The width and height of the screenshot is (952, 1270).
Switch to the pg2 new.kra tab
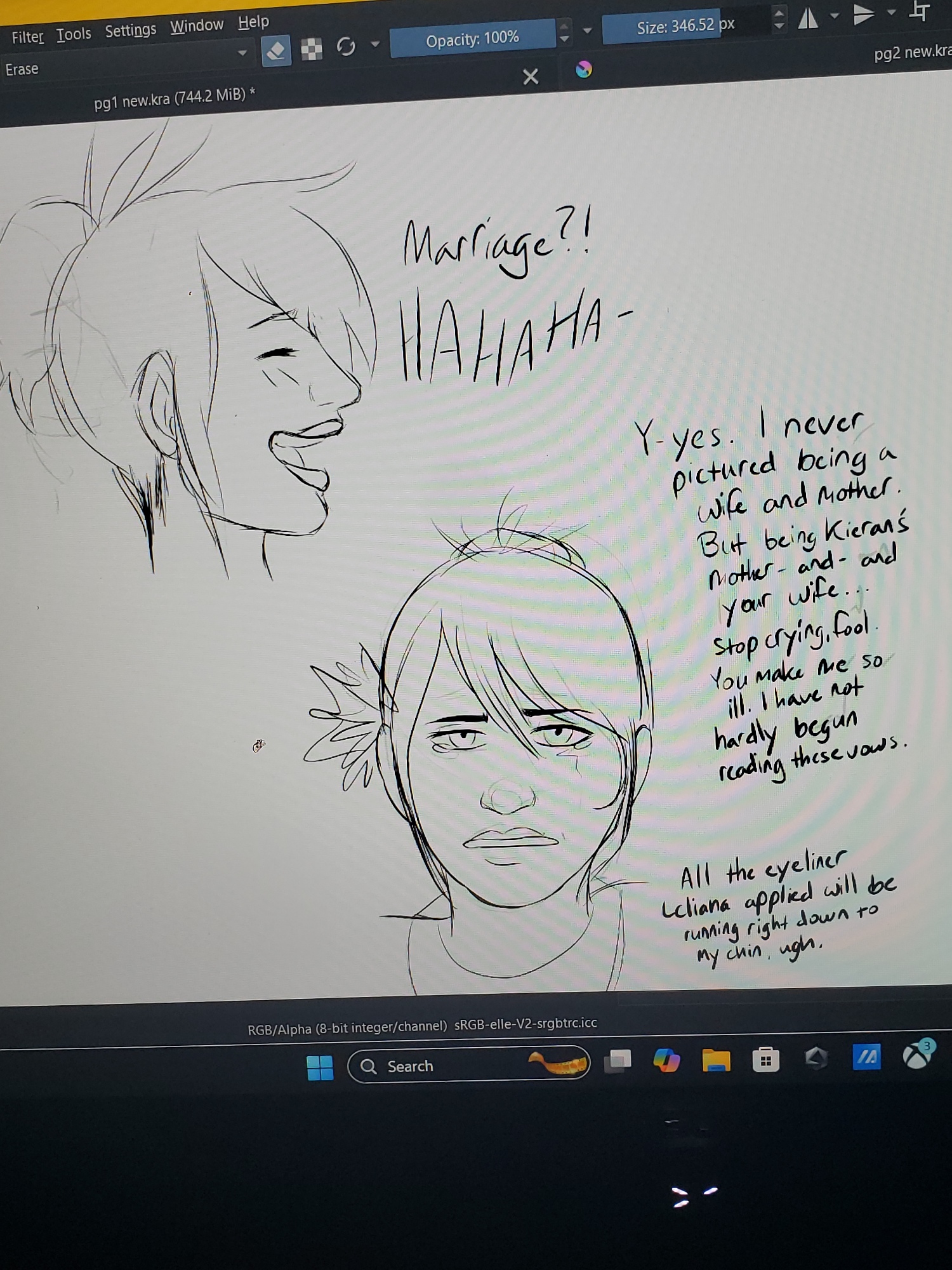click(912, 53)
